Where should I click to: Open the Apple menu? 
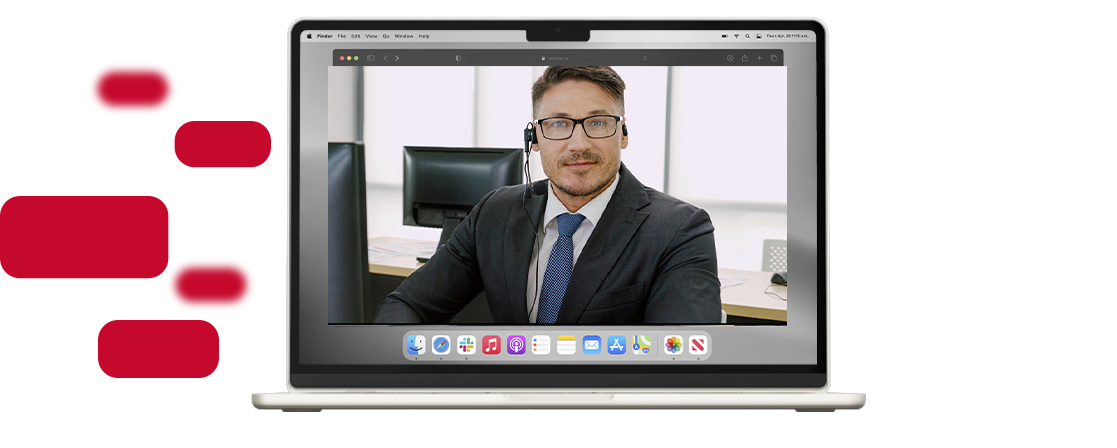(309, 36)
